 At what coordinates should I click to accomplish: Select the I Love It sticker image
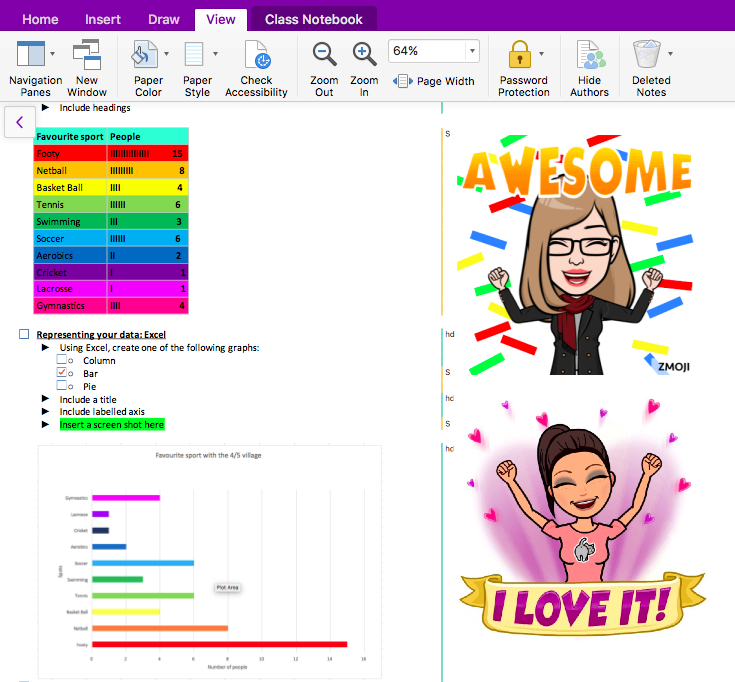[x=583, y=518]
